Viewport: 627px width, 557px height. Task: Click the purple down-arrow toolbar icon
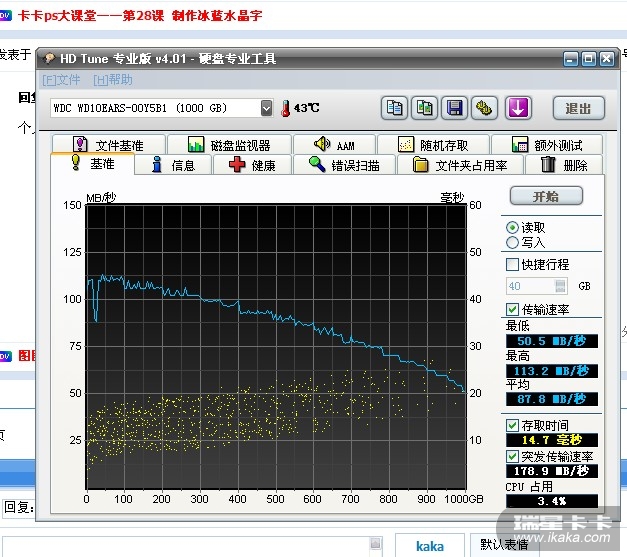pos(517,108)
